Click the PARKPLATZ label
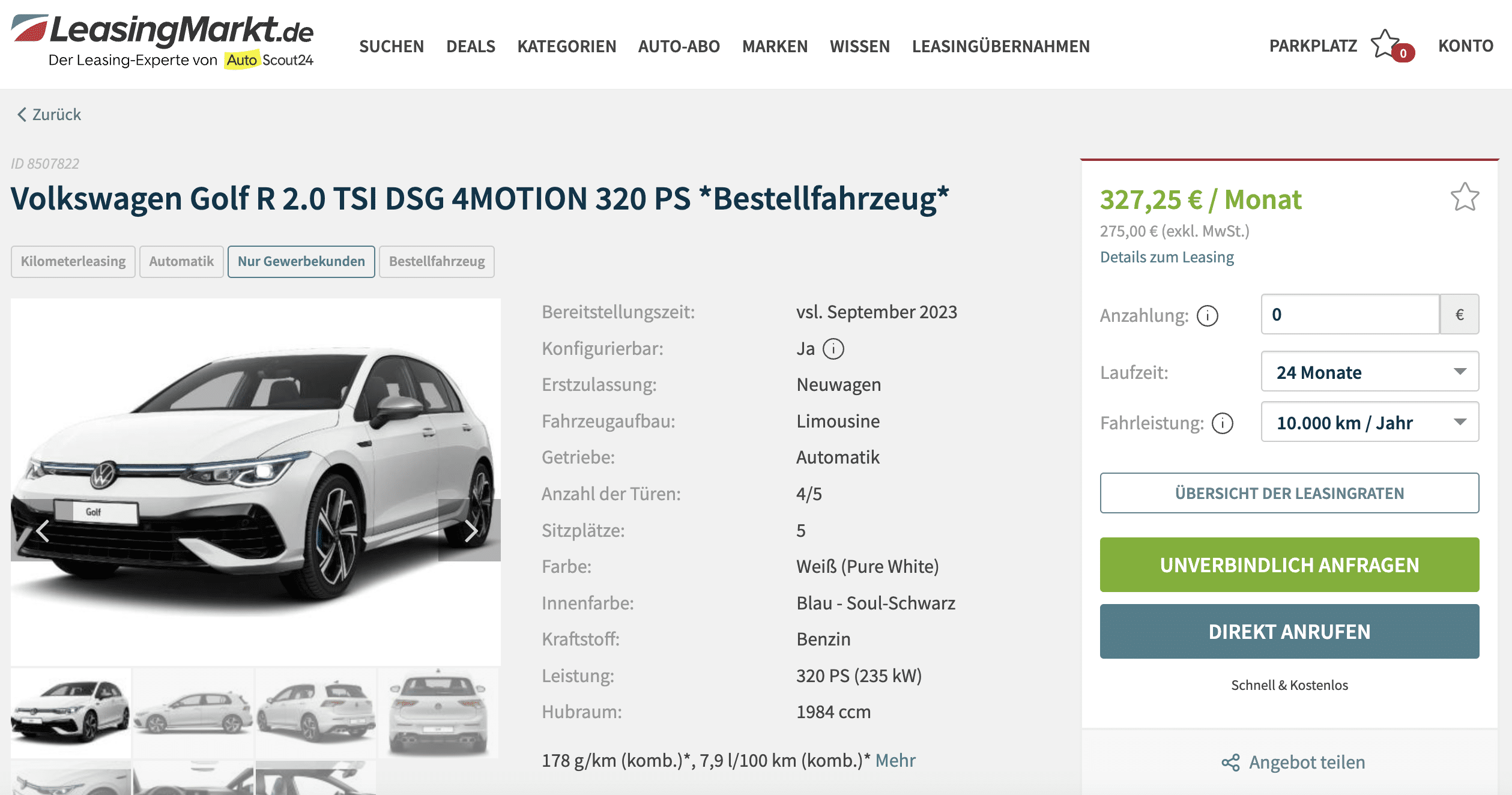Screen dimensions: 1512x795 1313,46
